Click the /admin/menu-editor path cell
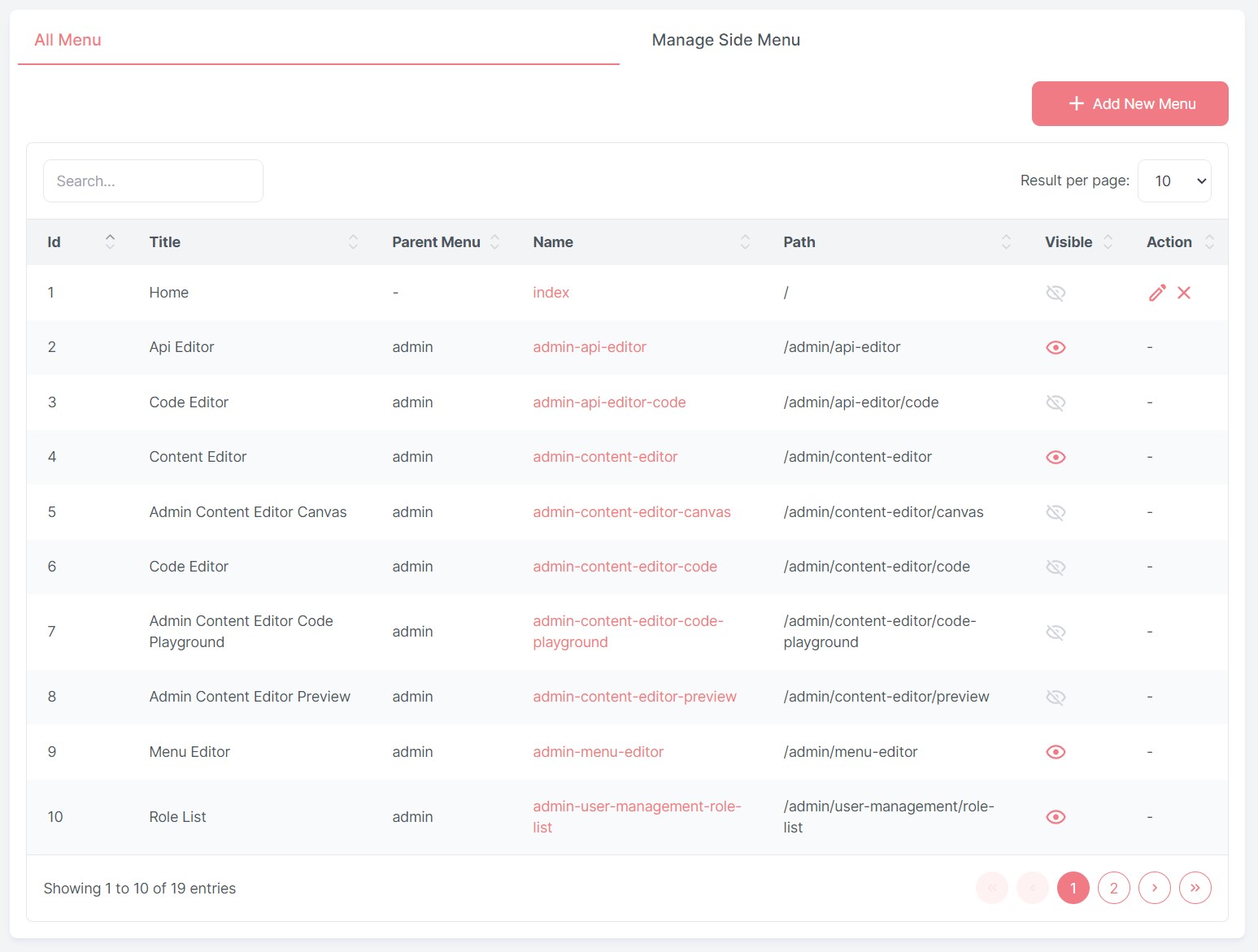Image resolution: width=1258 pixels, height=952 pixels. point(850,752)
